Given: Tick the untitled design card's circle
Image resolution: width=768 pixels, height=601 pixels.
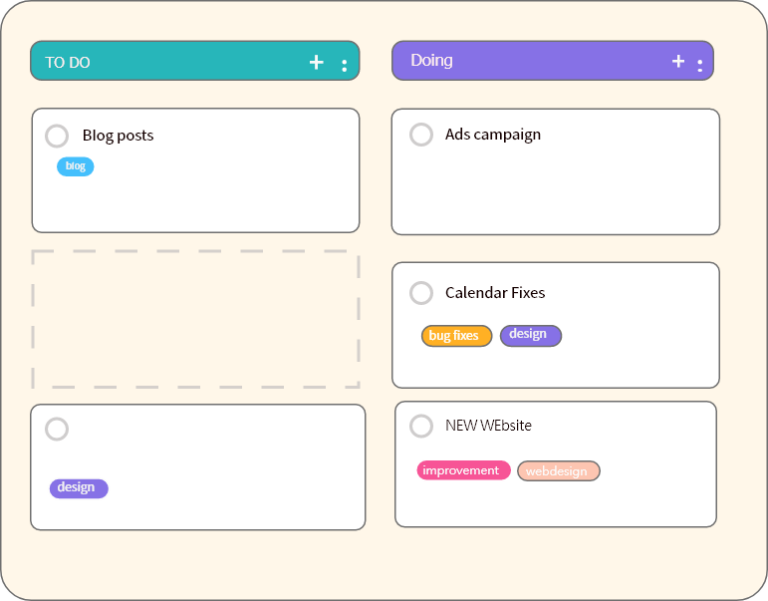Looking at the screenshot, I should 57,429.
